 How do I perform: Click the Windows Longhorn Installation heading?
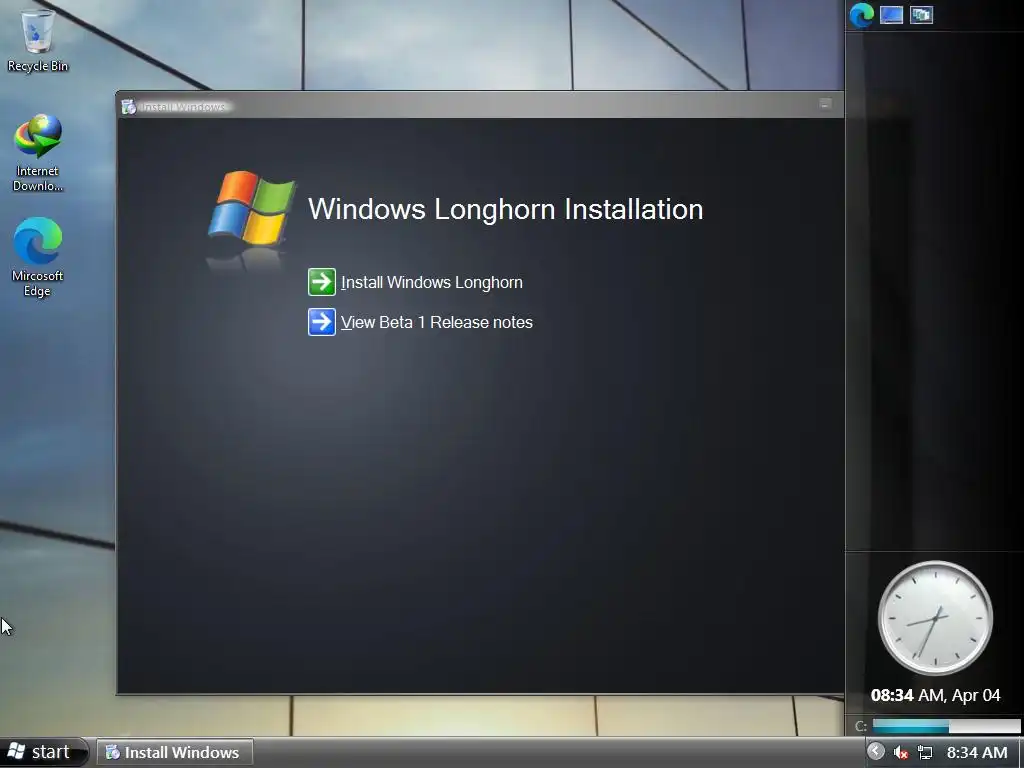505,210
